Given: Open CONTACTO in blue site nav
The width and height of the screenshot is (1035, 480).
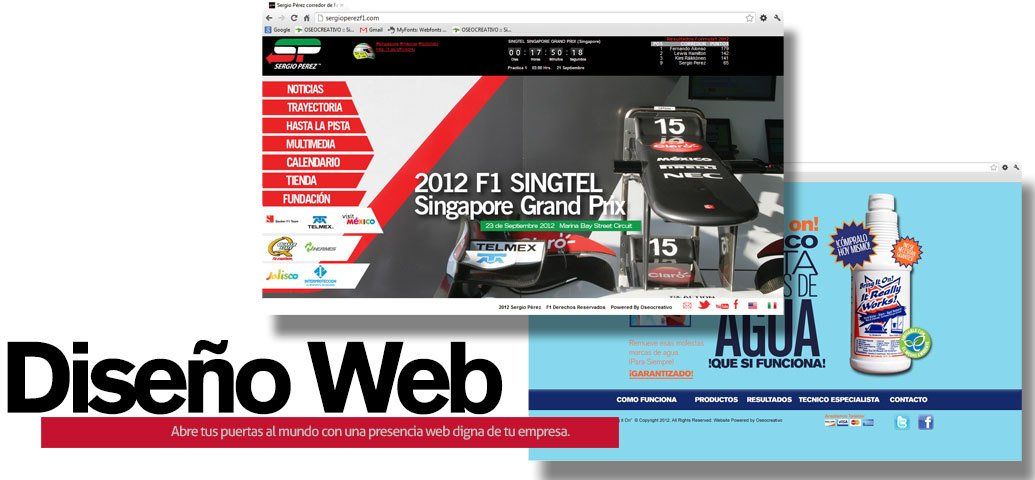Looking at the screenshot, I should point(908,399).
